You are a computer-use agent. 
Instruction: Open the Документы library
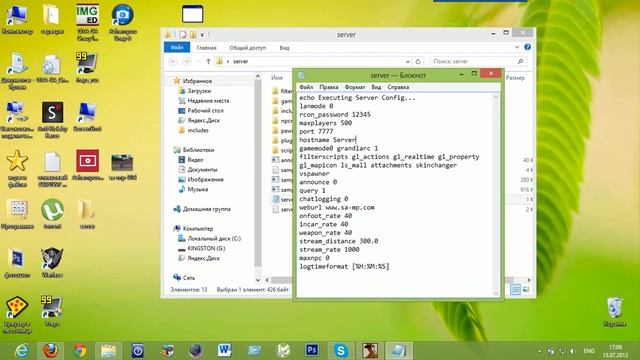point(202,169)
